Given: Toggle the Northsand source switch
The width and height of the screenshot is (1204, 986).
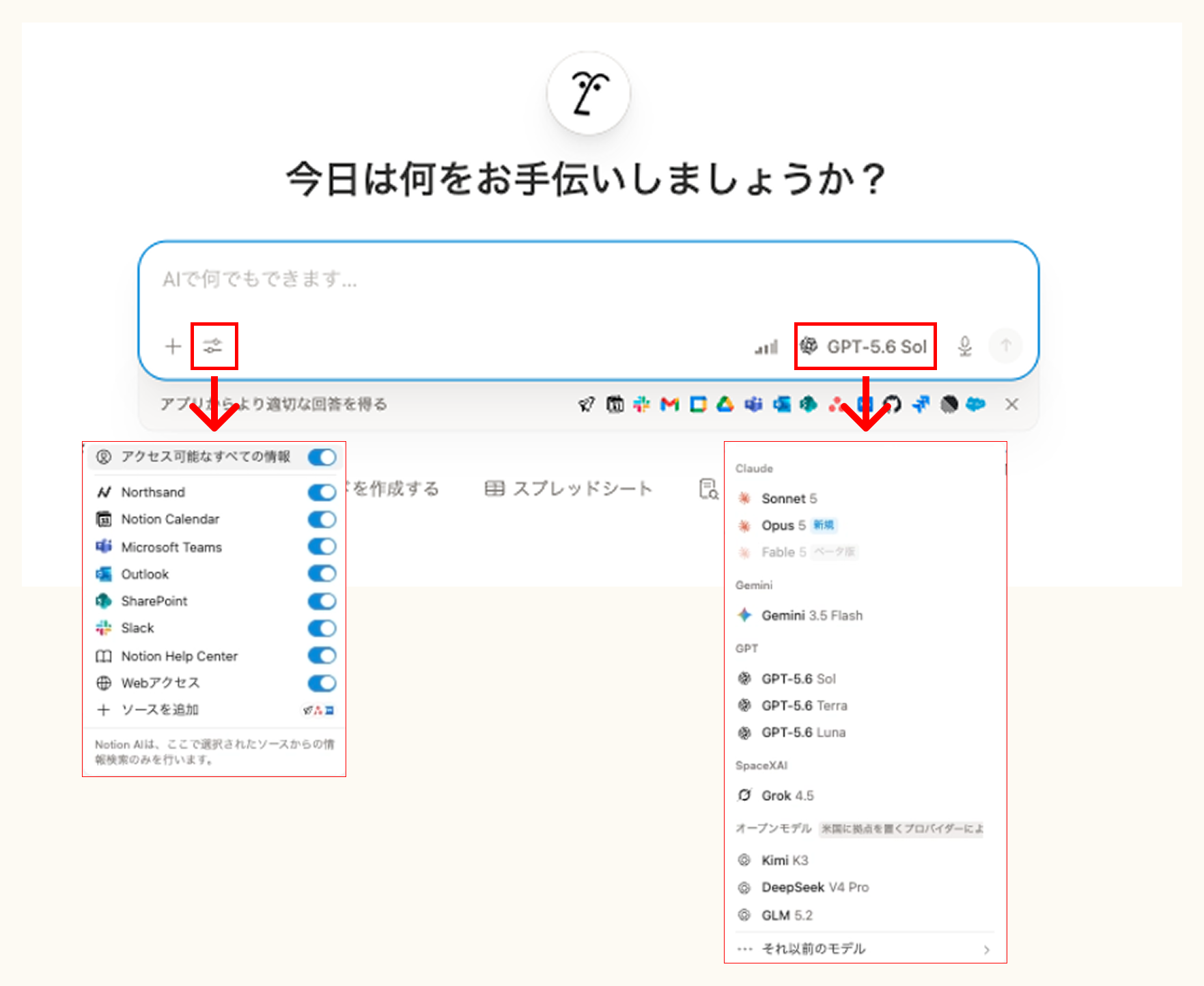Looking at the screenshot, I should (x=322, y=492).
